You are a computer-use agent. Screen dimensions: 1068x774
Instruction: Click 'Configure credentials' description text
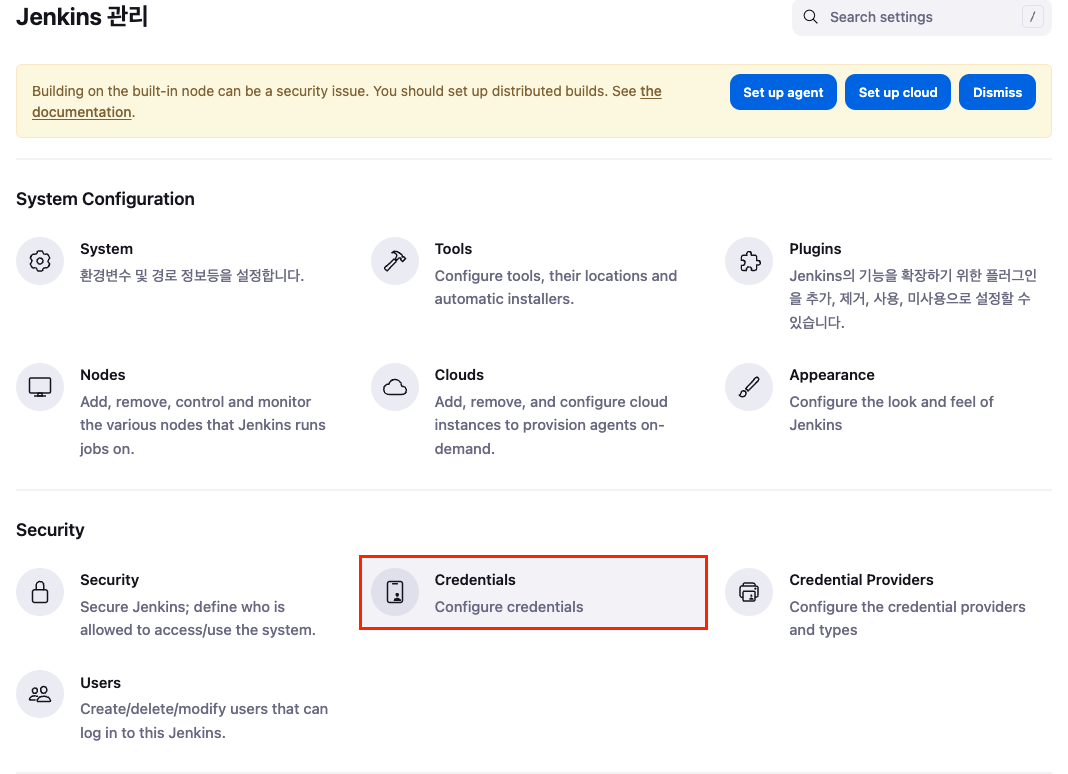(509, 607)
